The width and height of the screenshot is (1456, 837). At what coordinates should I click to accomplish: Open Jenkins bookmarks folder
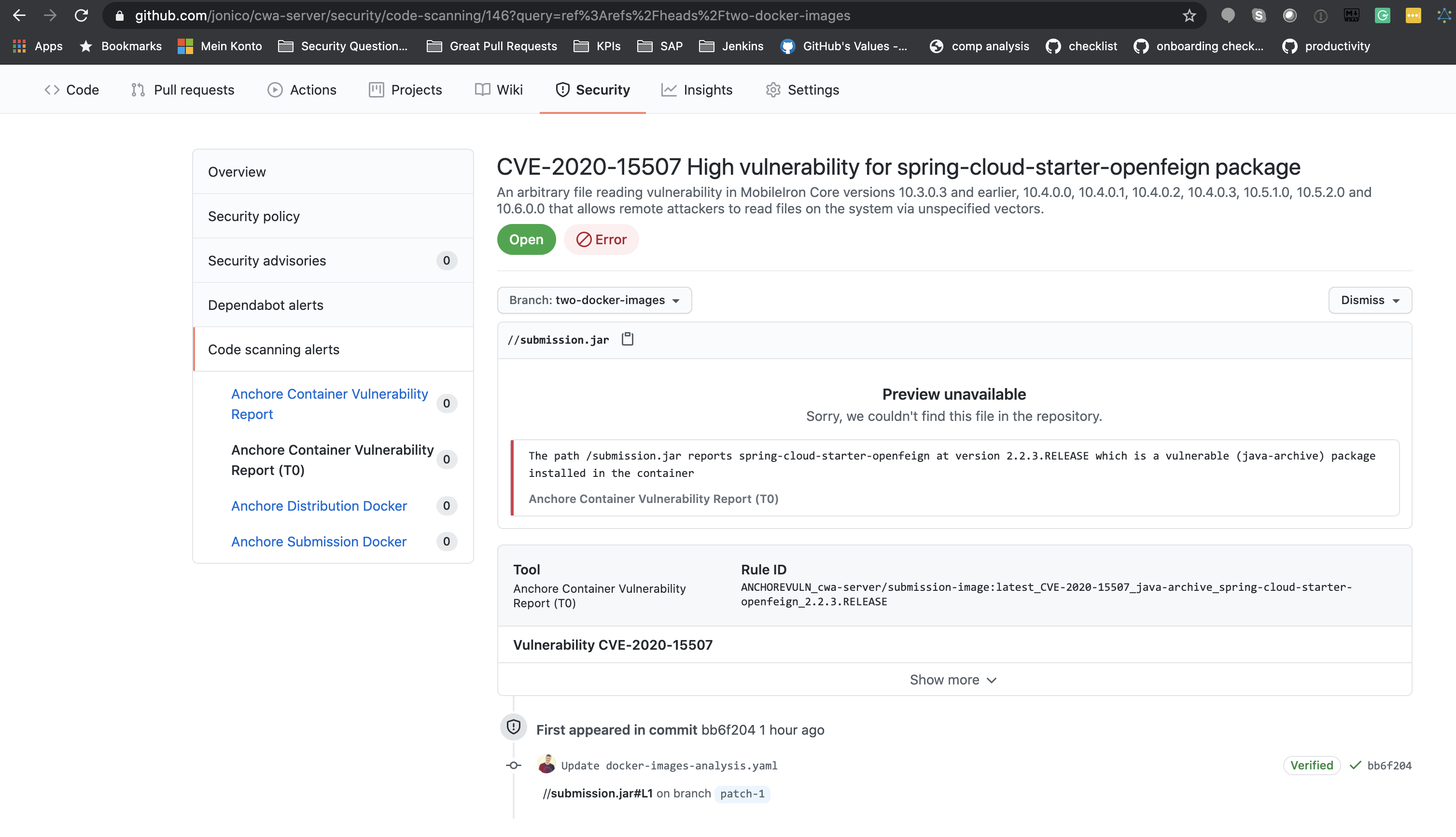tap(731, 46)
